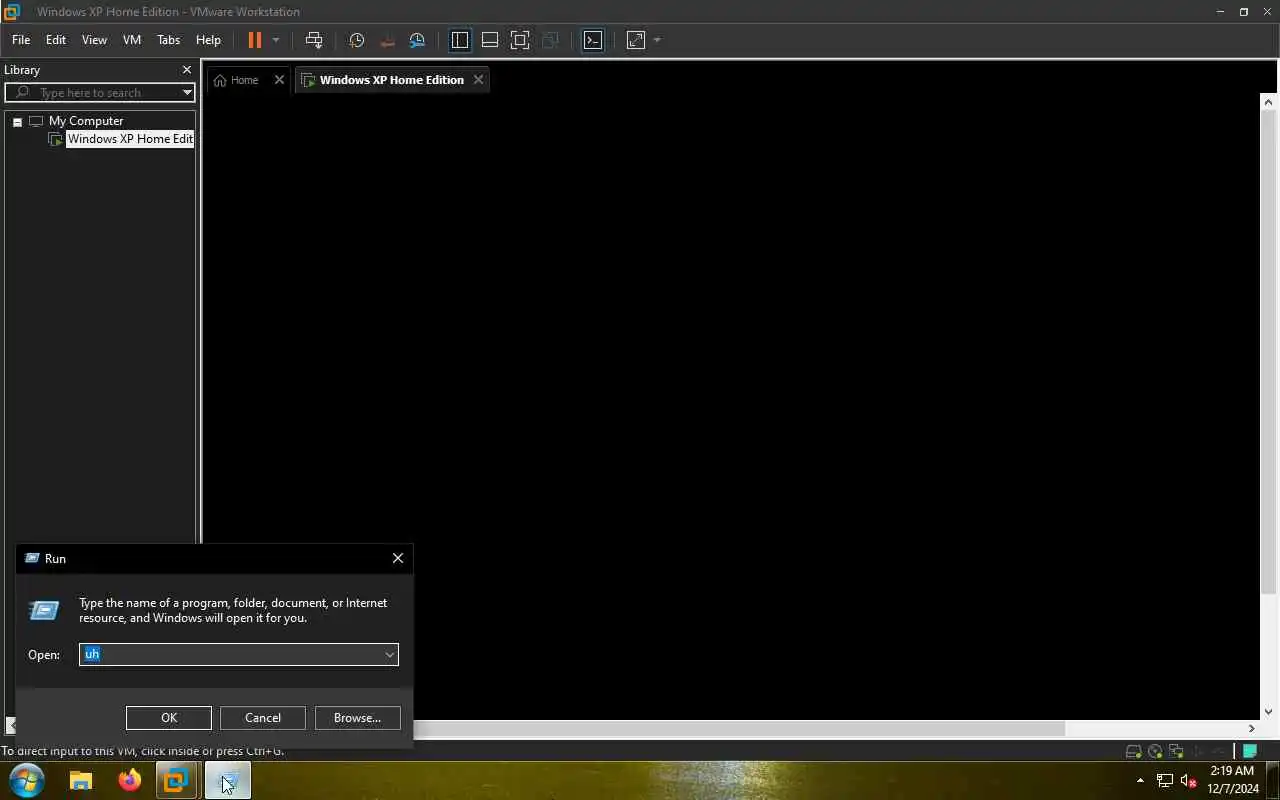Click the Browse... button
1280x800 pixels.
(x=357, y=718)
